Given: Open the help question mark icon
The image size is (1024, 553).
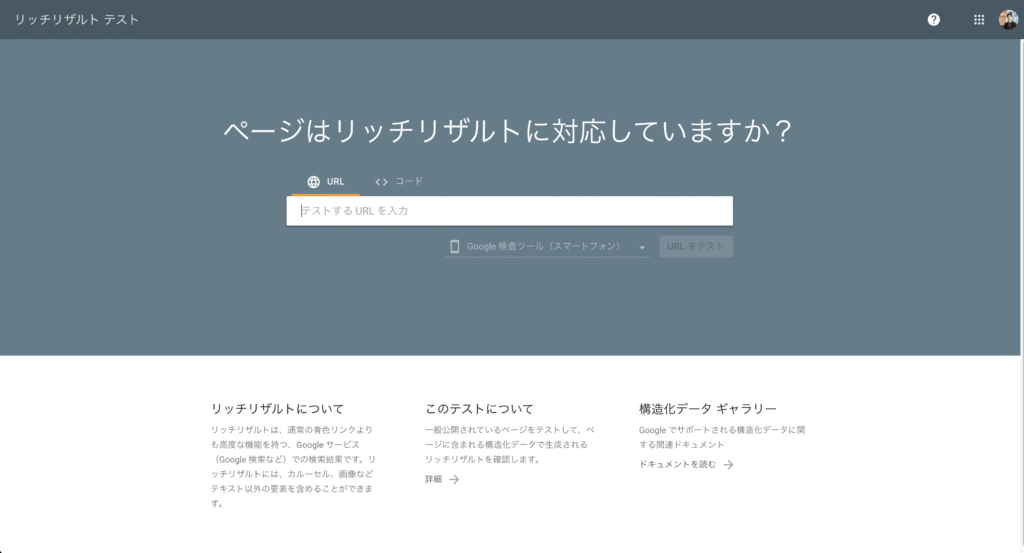Looking at the screenshot, I should click(934, 20).
